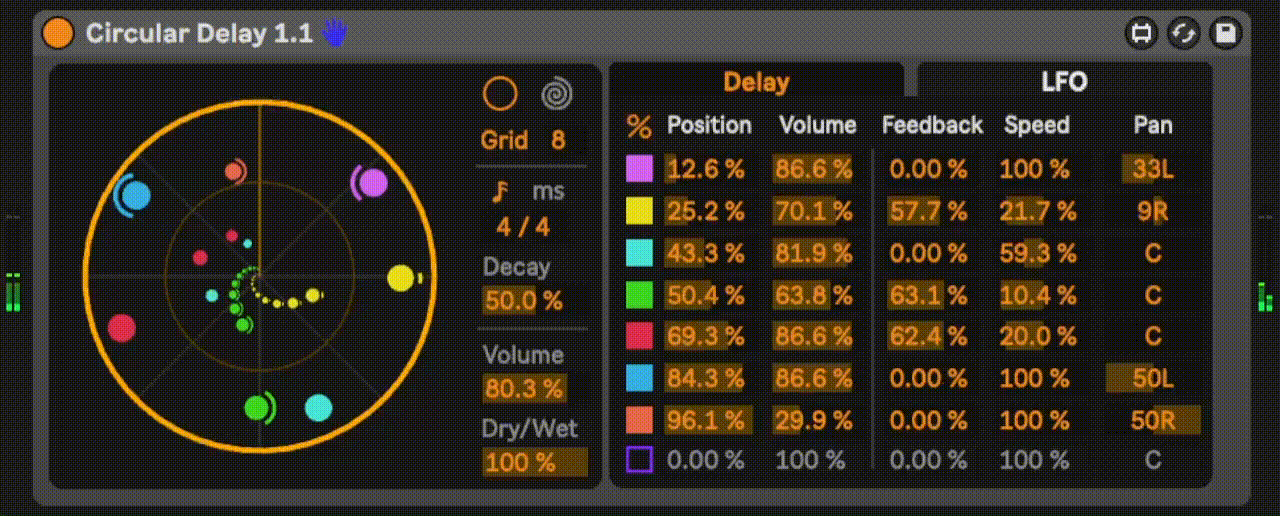
Task: Click the leftmost title bar square icon
Action: pyautogui.click(x=1140, y=33)
